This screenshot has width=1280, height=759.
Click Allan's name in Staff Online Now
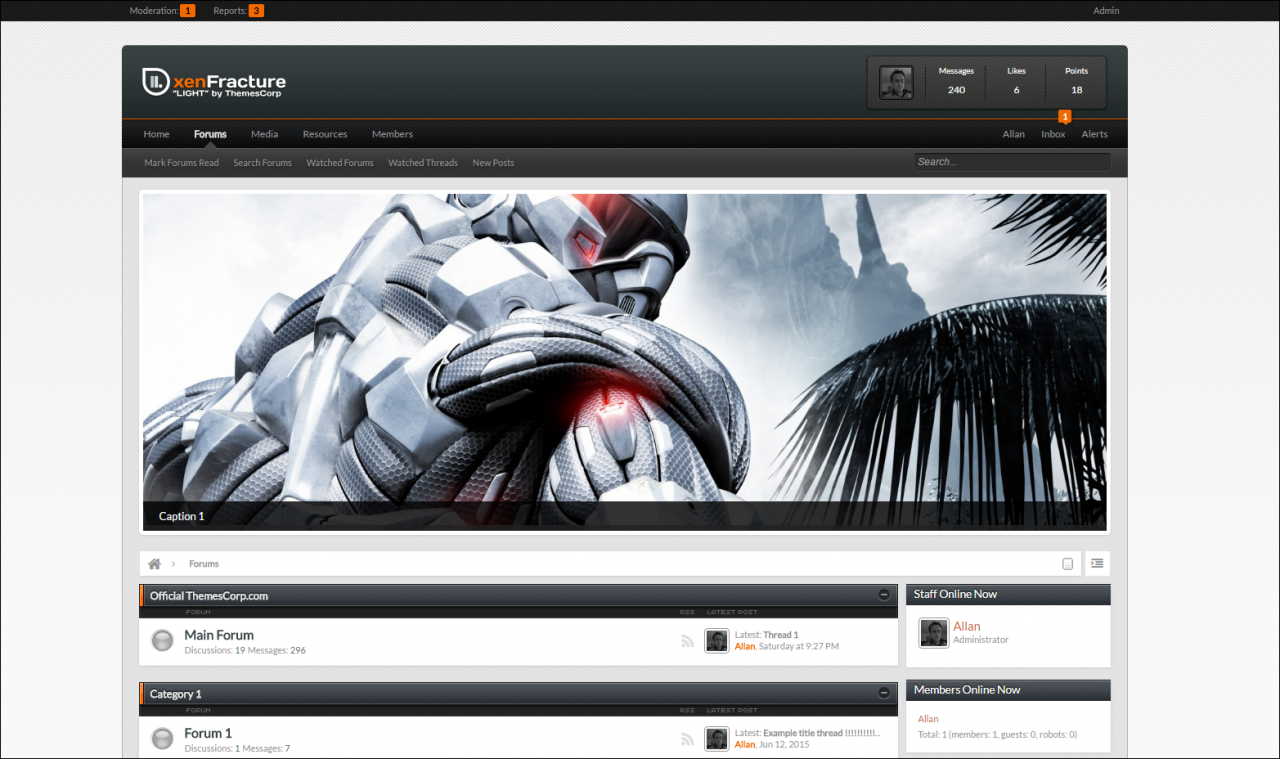967,626
